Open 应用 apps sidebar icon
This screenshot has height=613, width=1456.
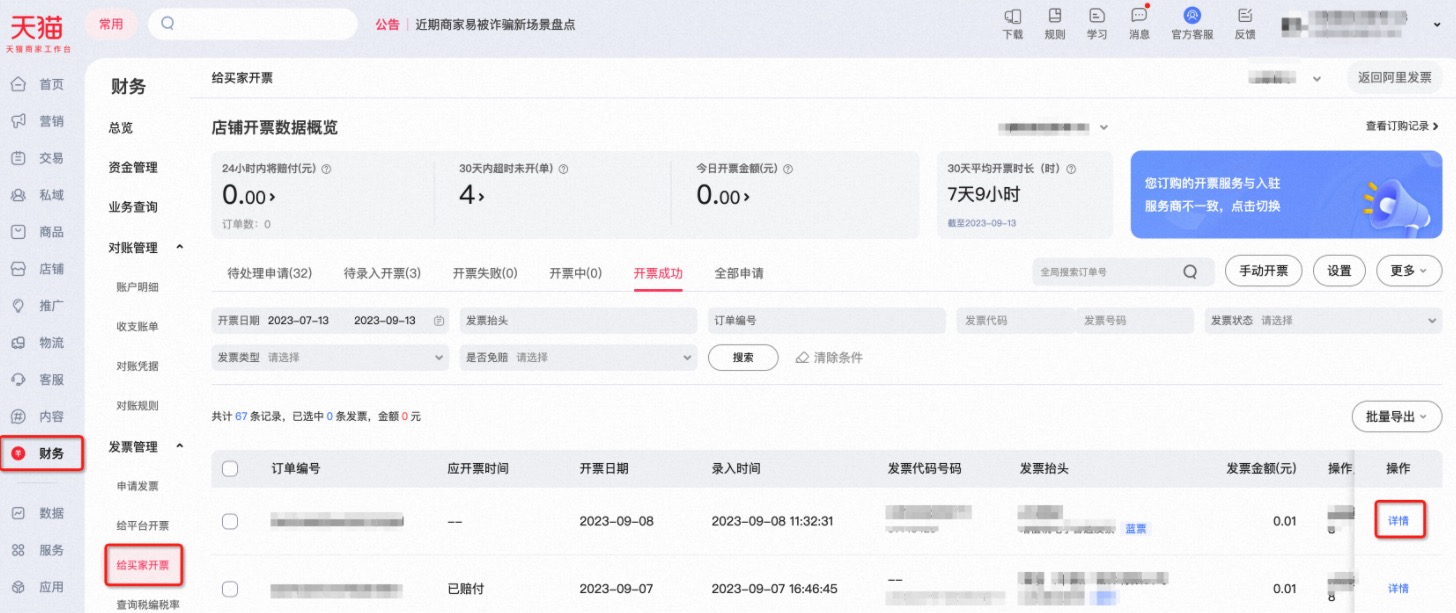(x=18, y=587)
